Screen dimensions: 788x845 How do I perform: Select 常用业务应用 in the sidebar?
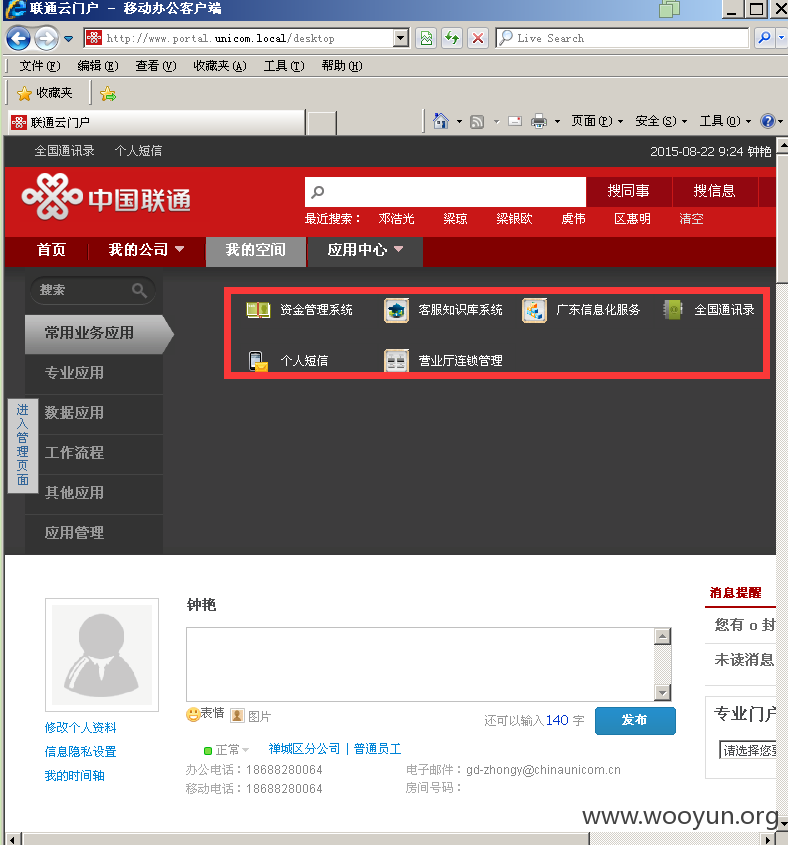(97, 334)
